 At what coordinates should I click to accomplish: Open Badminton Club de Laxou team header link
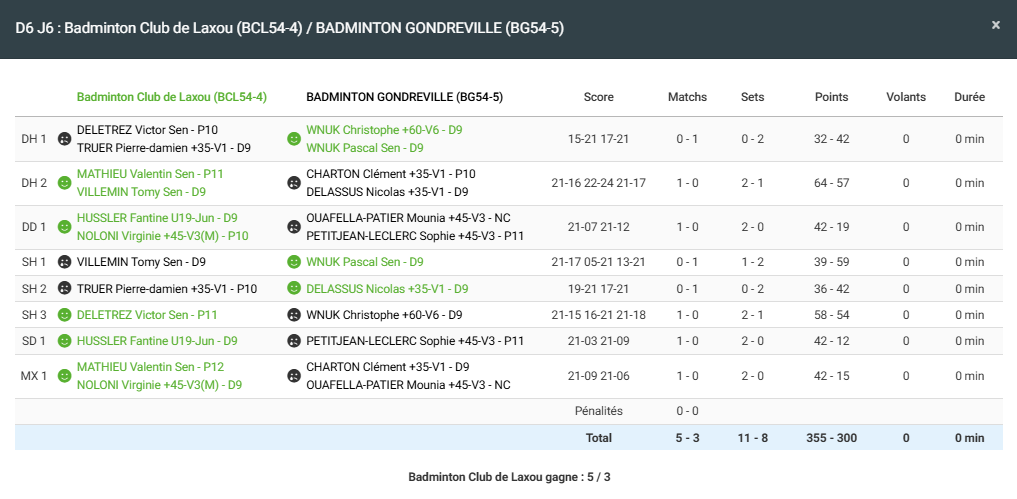[171, 97]
